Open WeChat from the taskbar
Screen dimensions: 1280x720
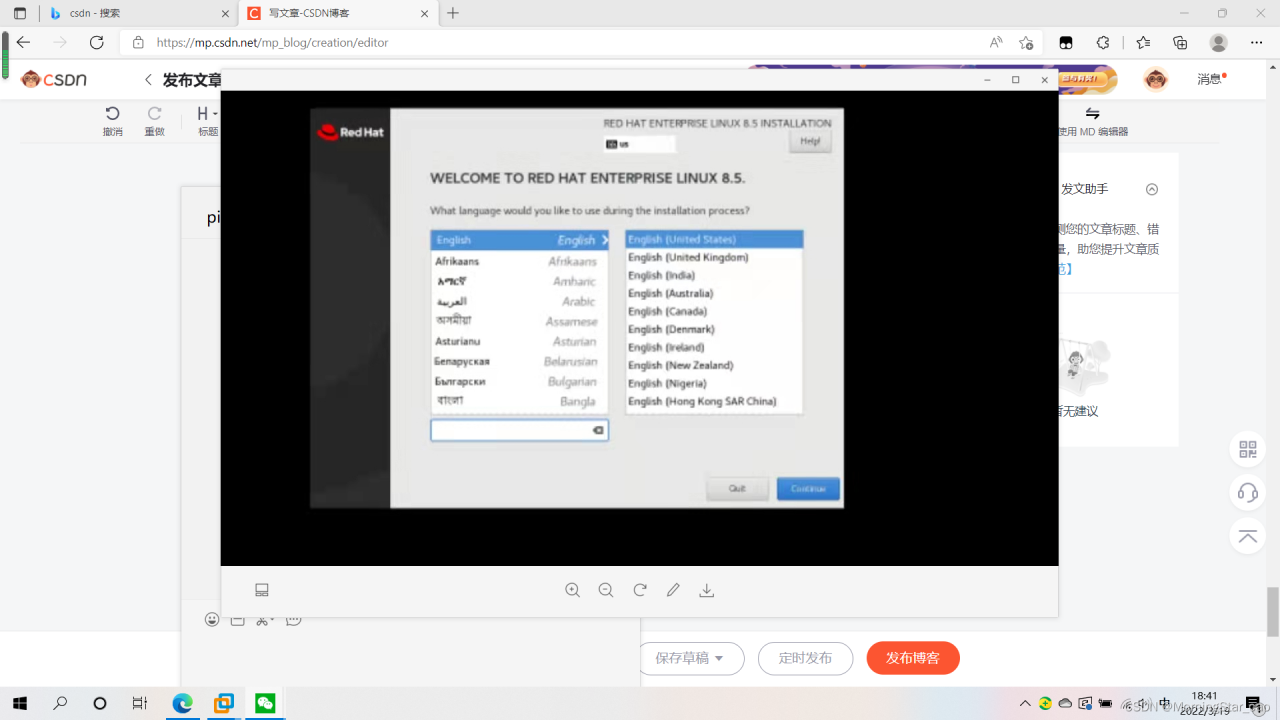(265, 703)
